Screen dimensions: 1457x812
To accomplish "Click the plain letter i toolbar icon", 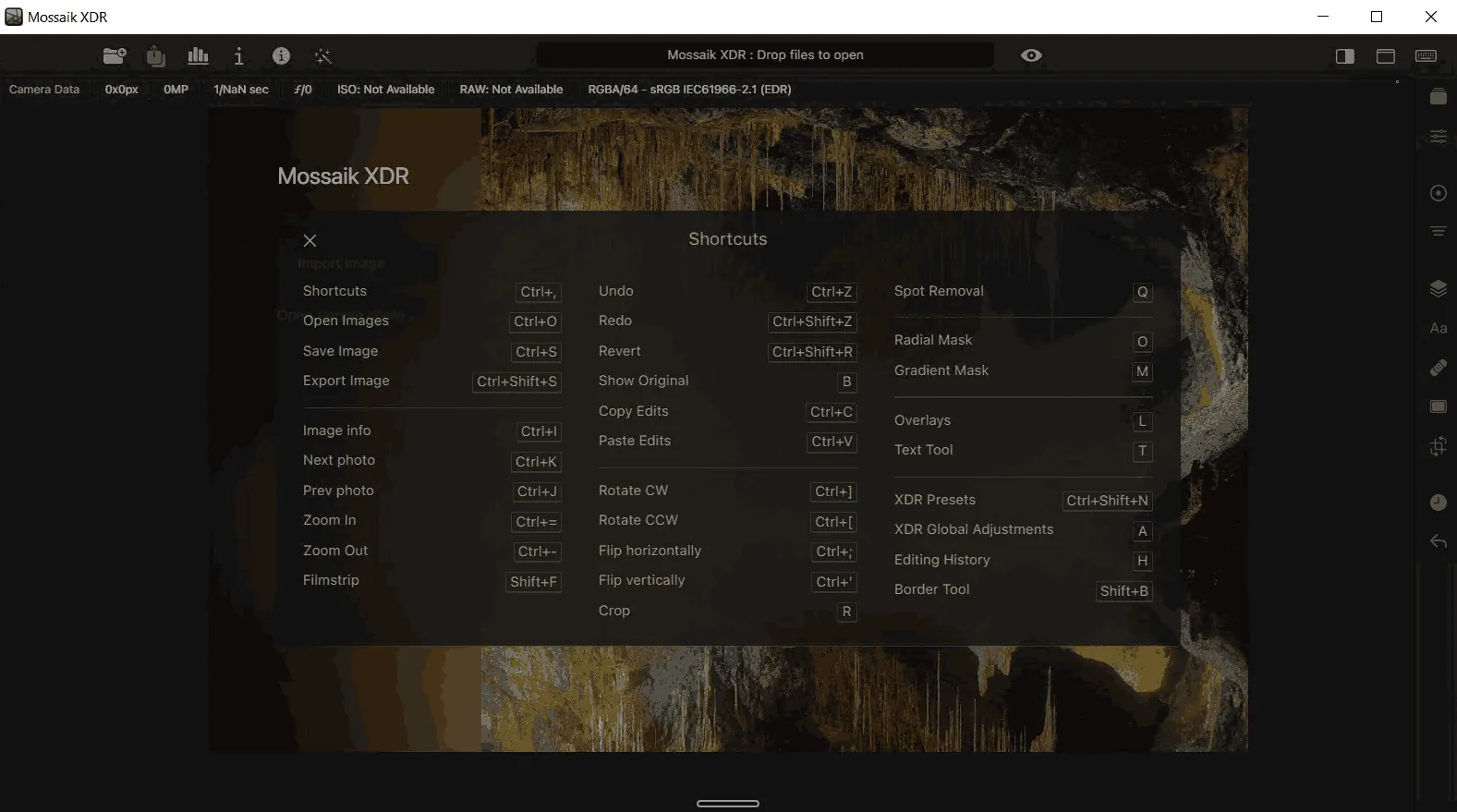I will (239, 56).
